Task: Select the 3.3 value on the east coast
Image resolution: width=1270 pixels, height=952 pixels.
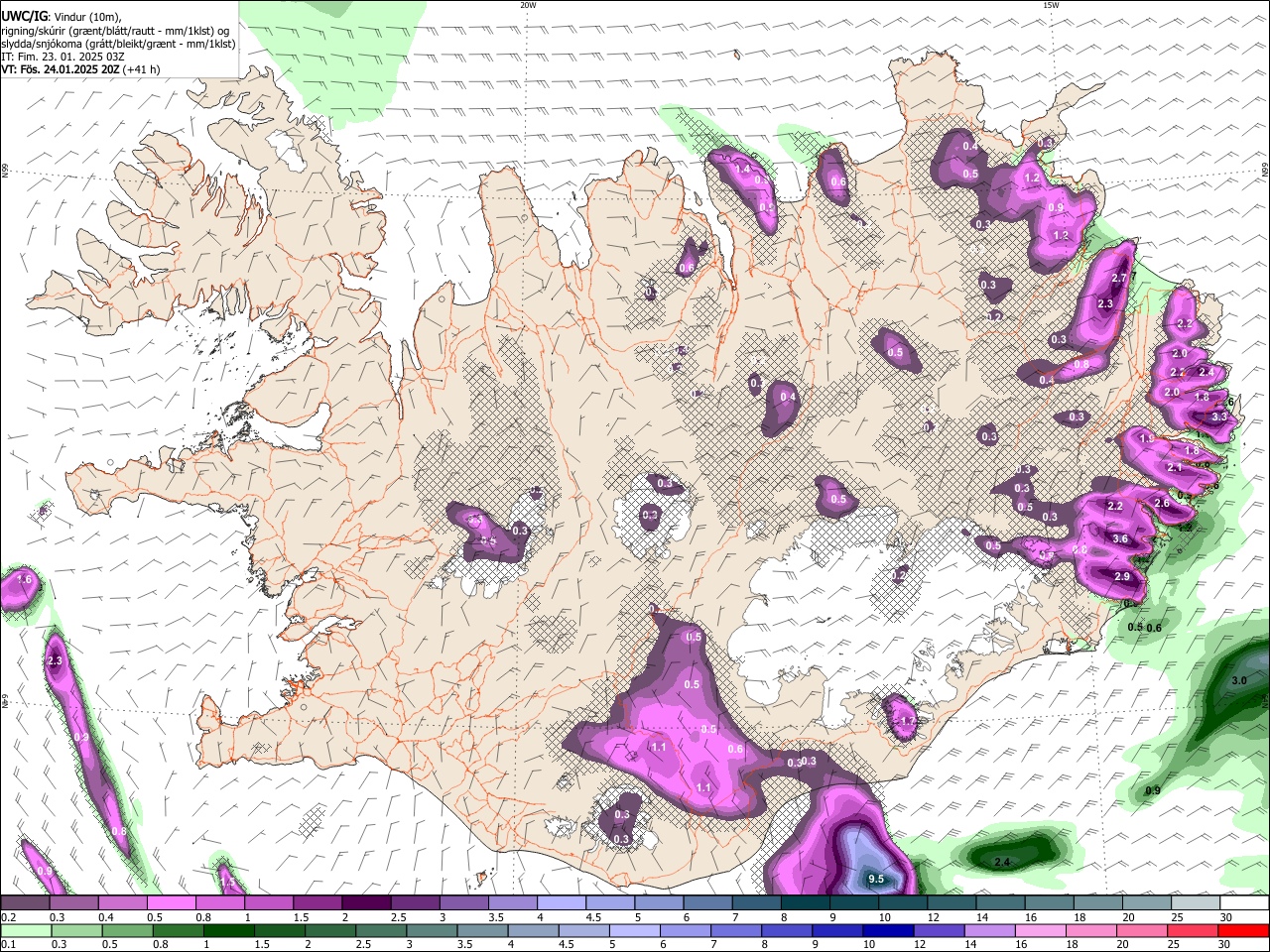Action: point(1219,417)
